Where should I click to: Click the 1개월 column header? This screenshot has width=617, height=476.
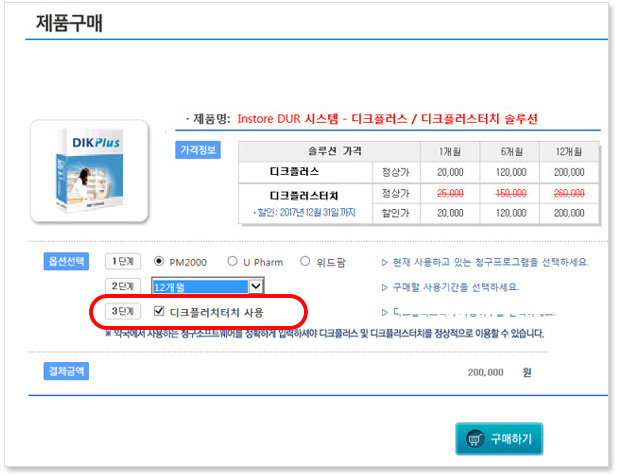[450, 151]
